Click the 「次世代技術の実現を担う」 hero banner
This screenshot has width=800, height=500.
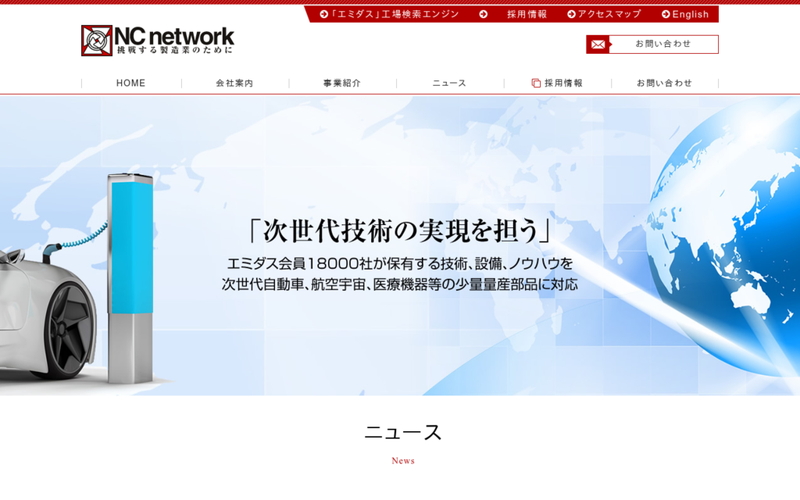click(400, 245)
